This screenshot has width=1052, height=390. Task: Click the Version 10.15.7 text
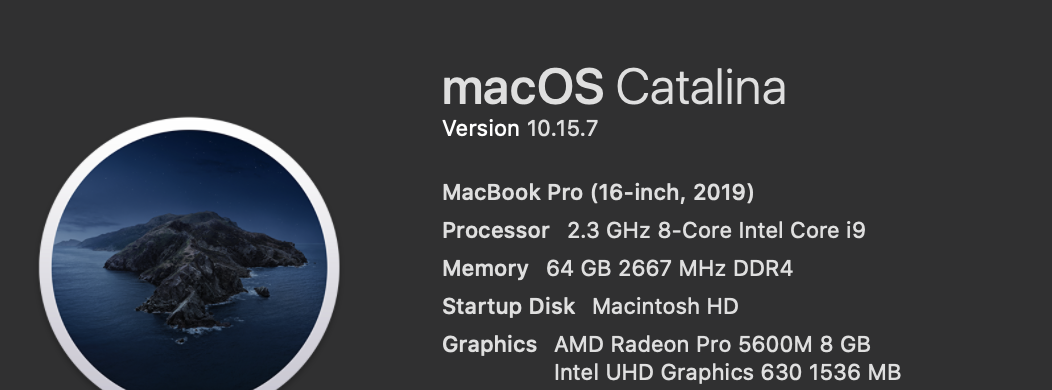click(x=520, y=128)
